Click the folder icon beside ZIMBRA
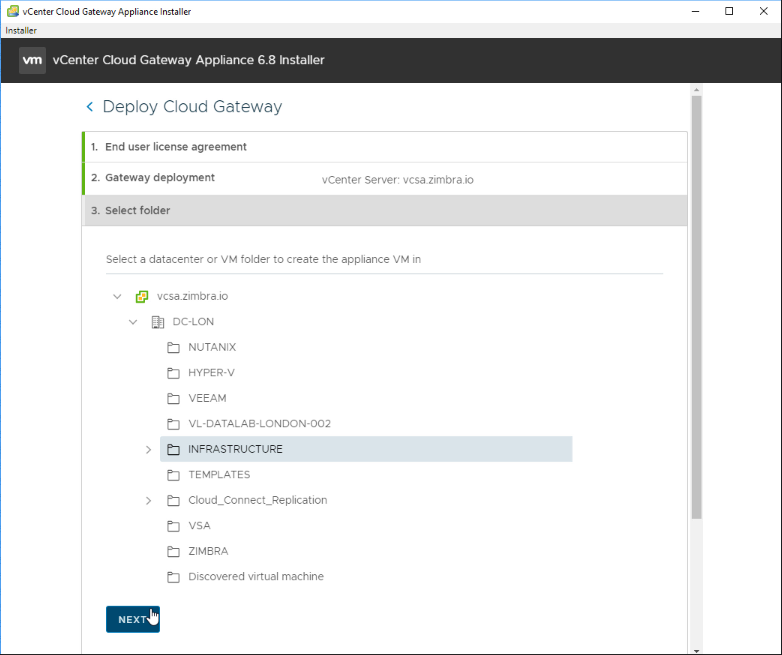Image resolution: width=782 pixels, height=655 pixels. click(x=173, y=551)
